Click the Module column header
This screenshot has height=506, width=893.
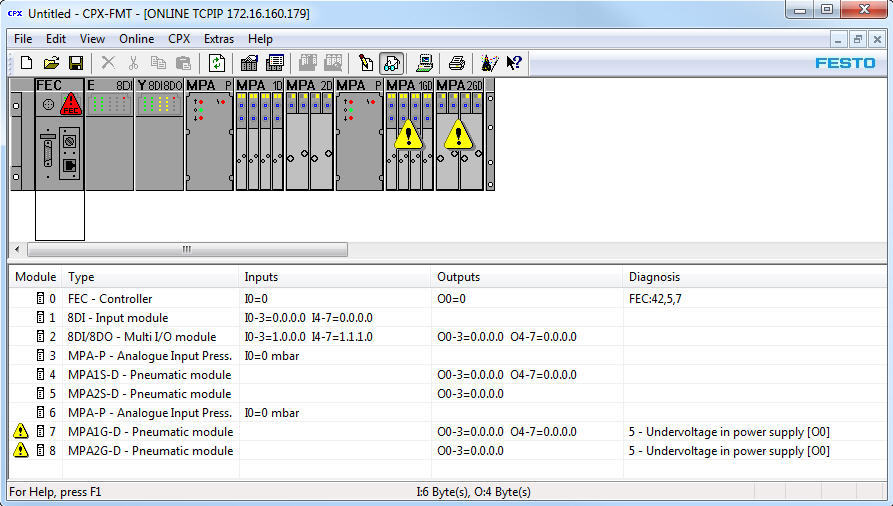[x=35, y=277]
